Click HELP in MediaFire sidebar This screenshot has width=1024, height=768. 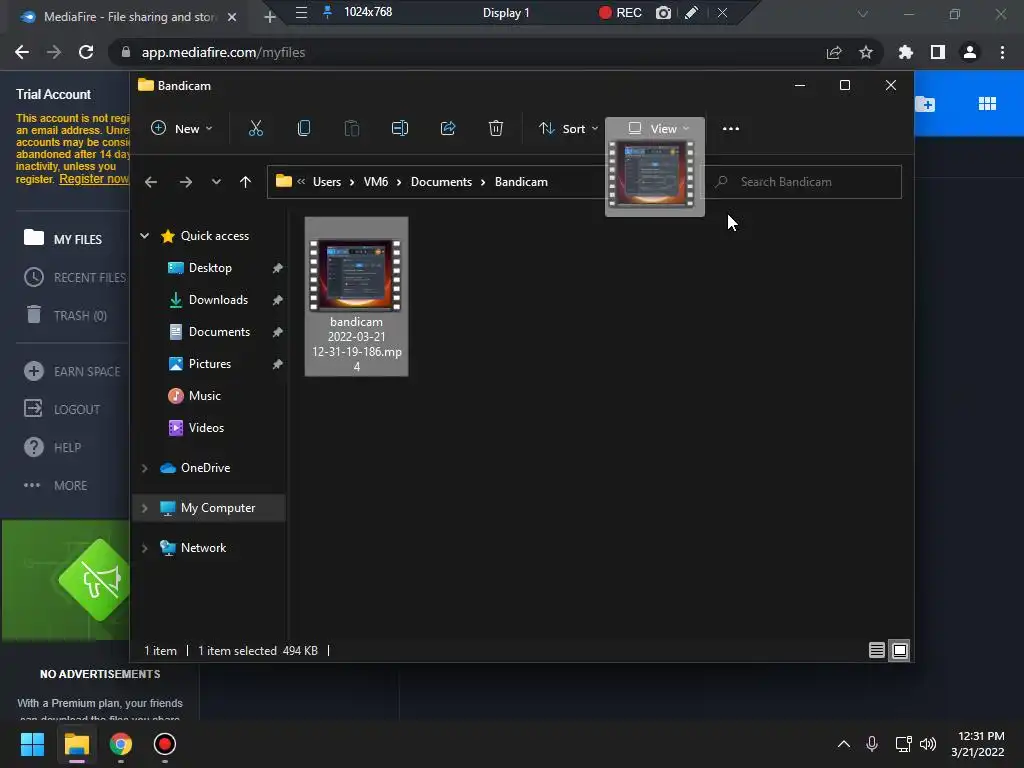coord(52,447)
